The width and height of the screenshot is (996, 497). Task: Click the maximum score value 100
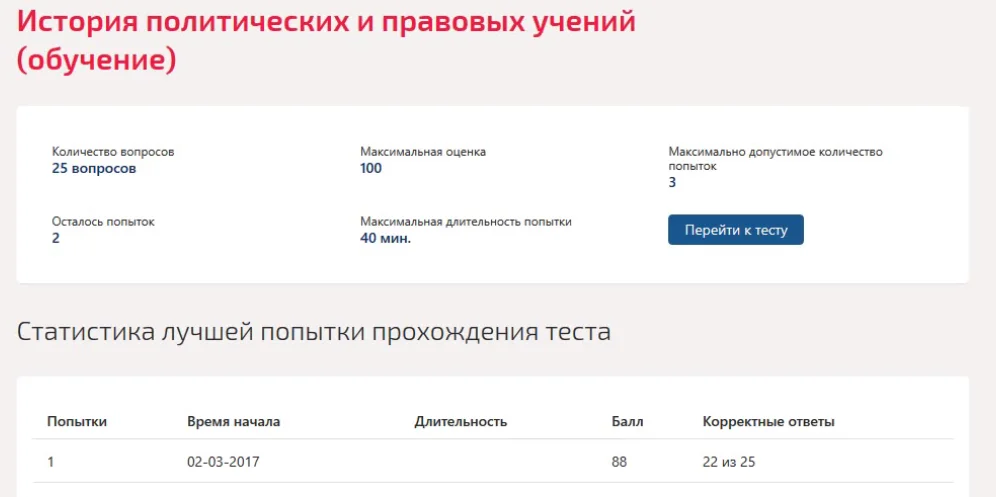(371, 168)
